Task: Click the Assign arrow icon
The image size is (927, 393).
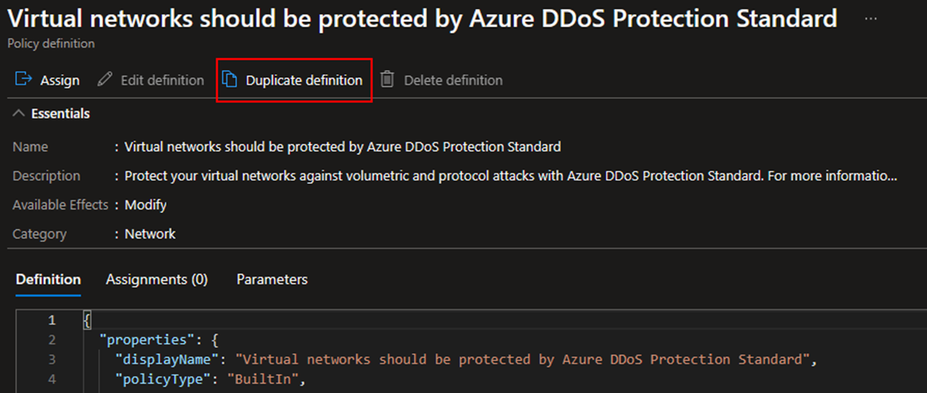Action: click(x=23, y=79)
